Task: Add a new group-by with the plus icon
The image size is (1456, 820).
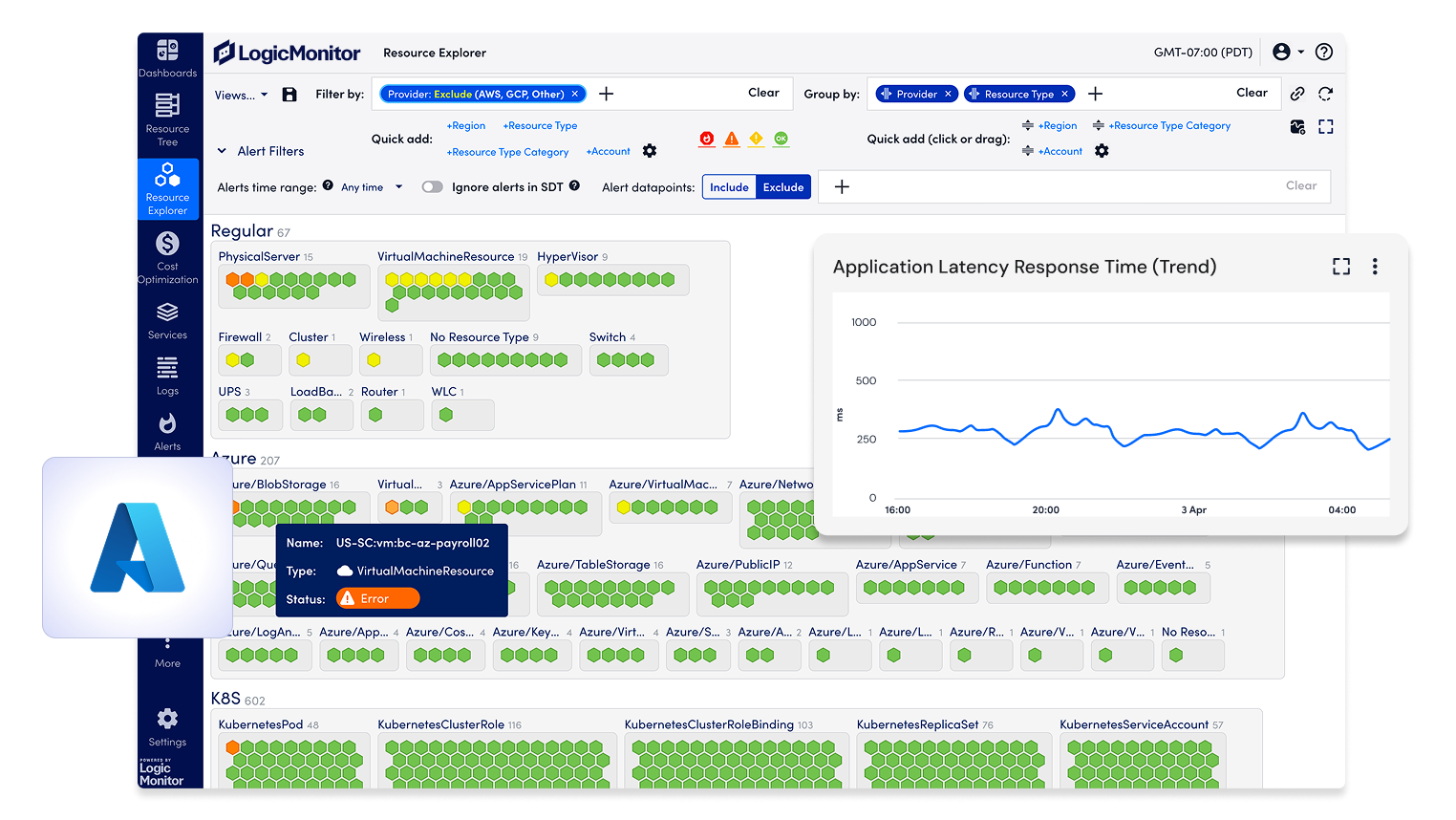Action: point(1096,94)
